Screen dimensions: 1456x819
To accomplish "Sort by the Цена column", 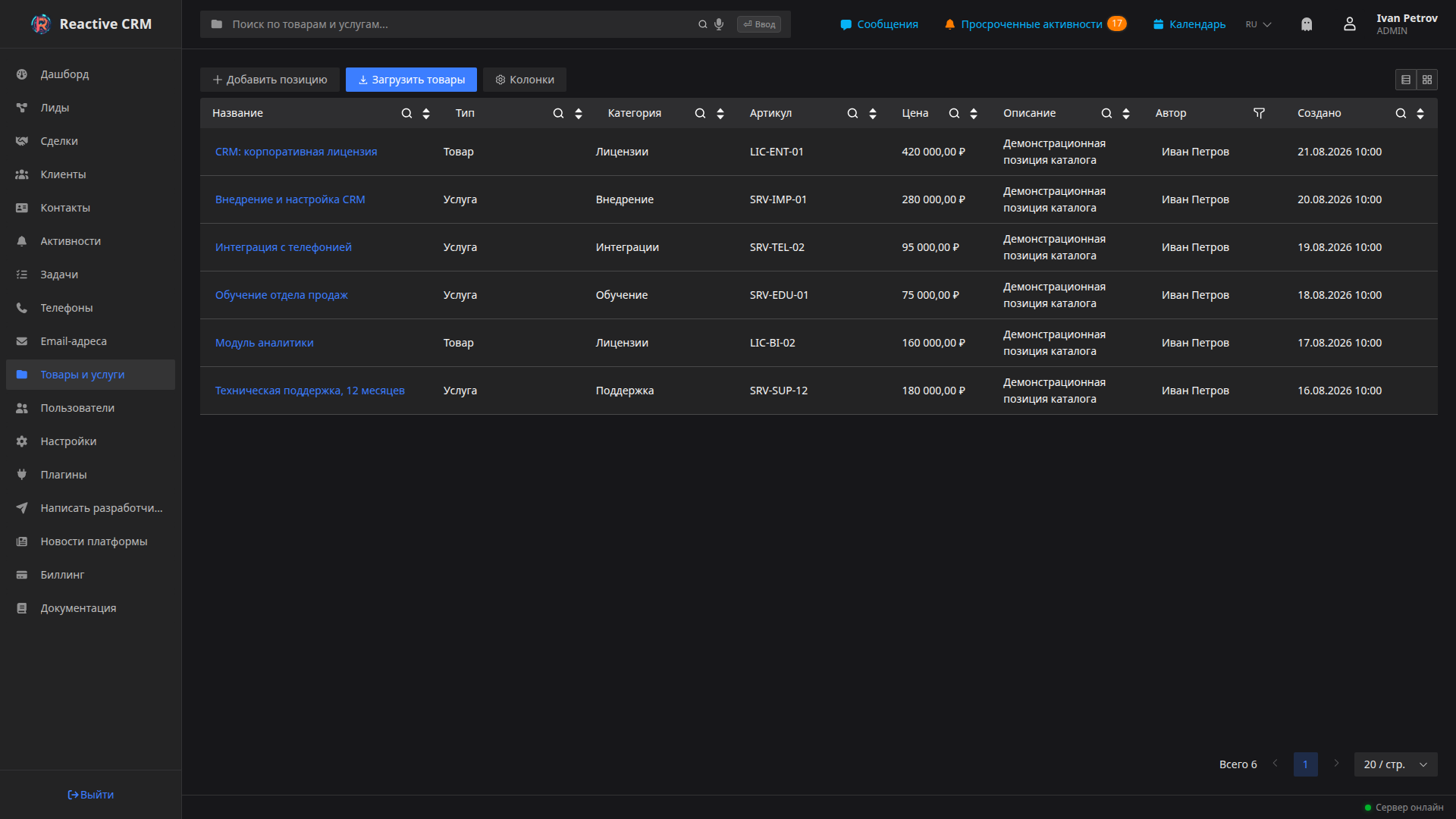I will [x=974, y=113].
